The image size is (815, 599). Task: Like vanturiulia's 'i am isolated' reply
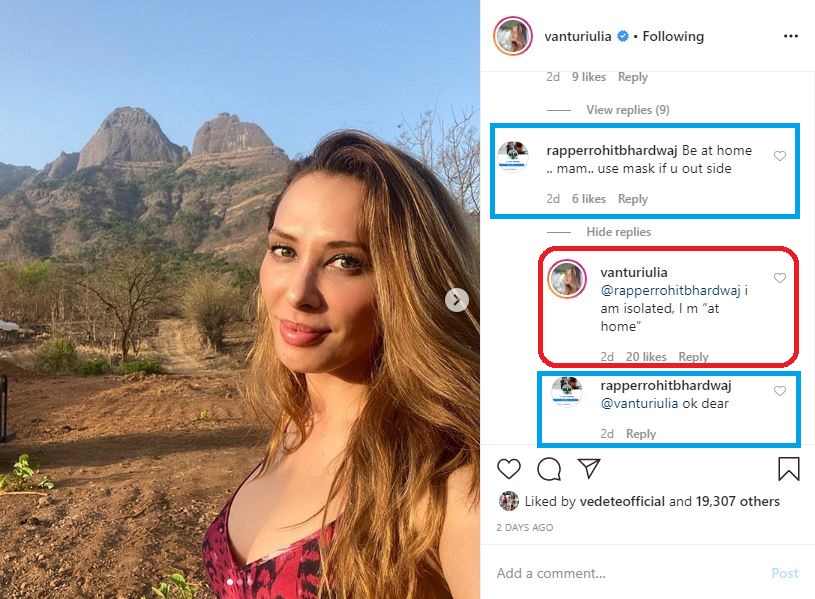[x=780, y=278]
